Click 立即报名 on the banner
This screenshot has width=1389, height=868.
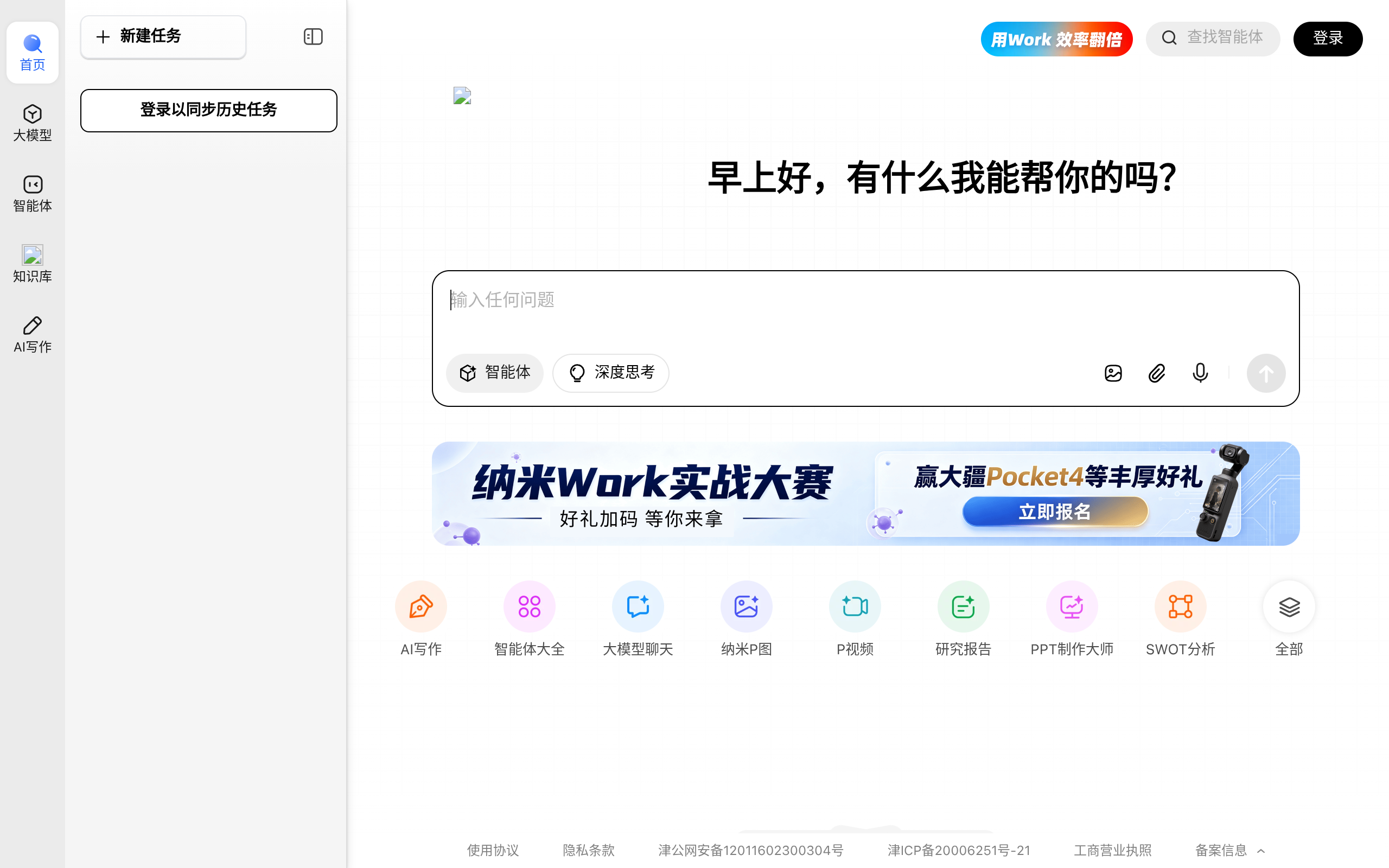pos(1055,511)
